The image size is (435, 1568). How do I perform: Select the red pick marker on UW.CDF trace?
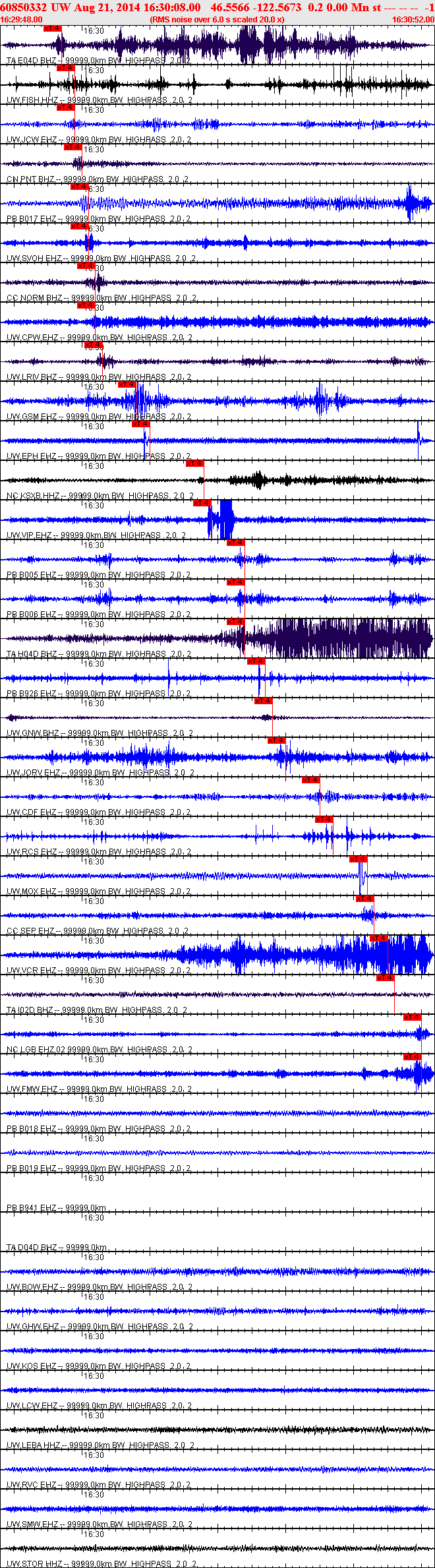pos(311,780)
